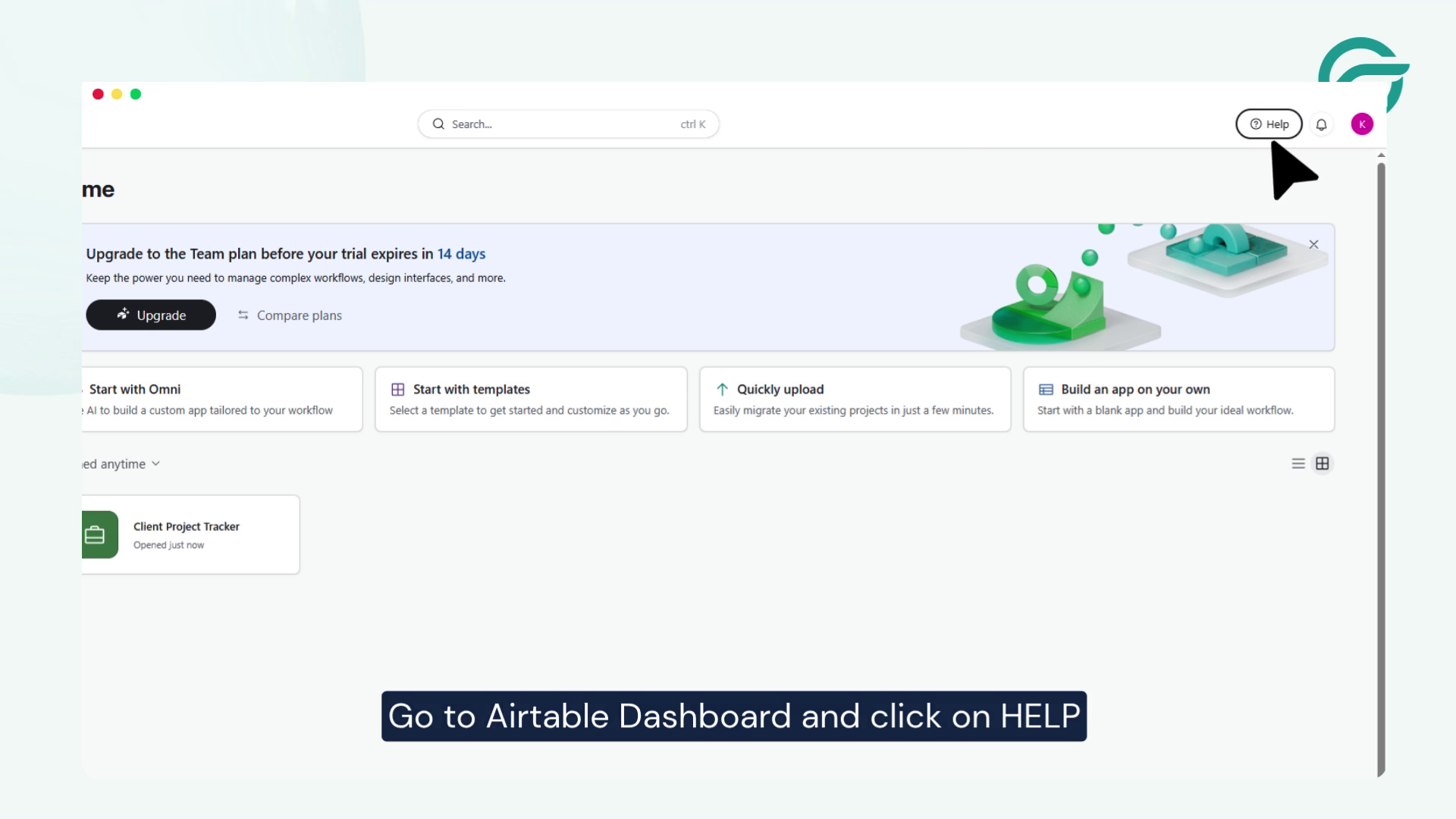
Task: Click the 'Opened just now' text
Action: [168, 545]
